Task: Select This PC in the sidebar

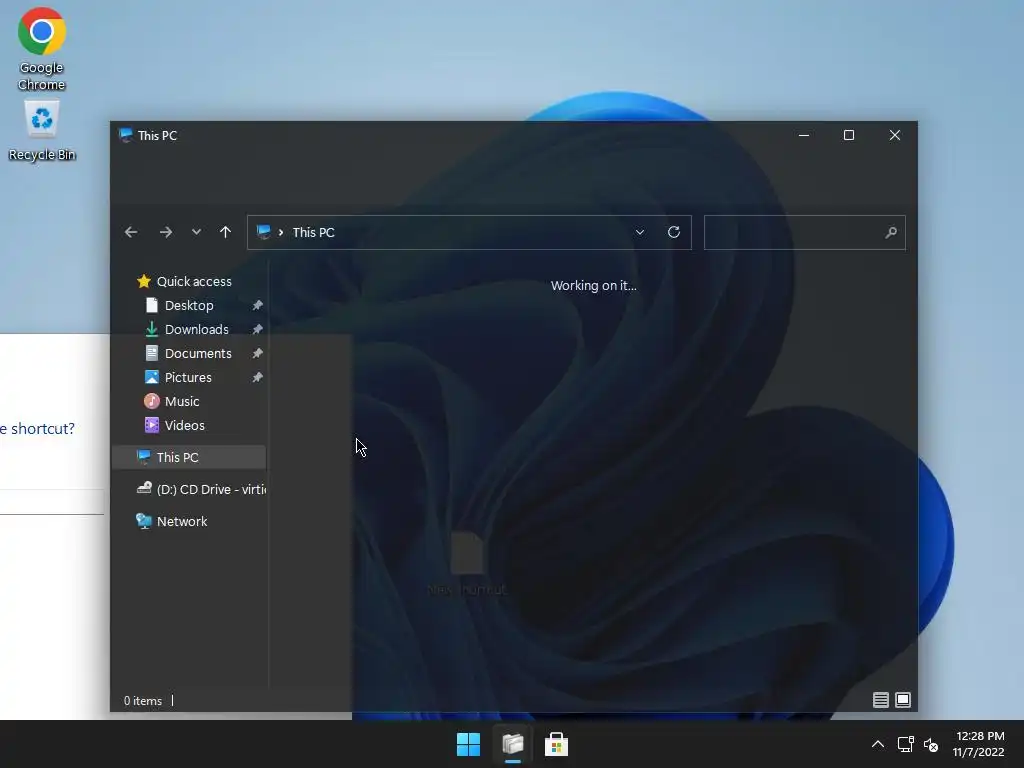Action: (189, 457)
